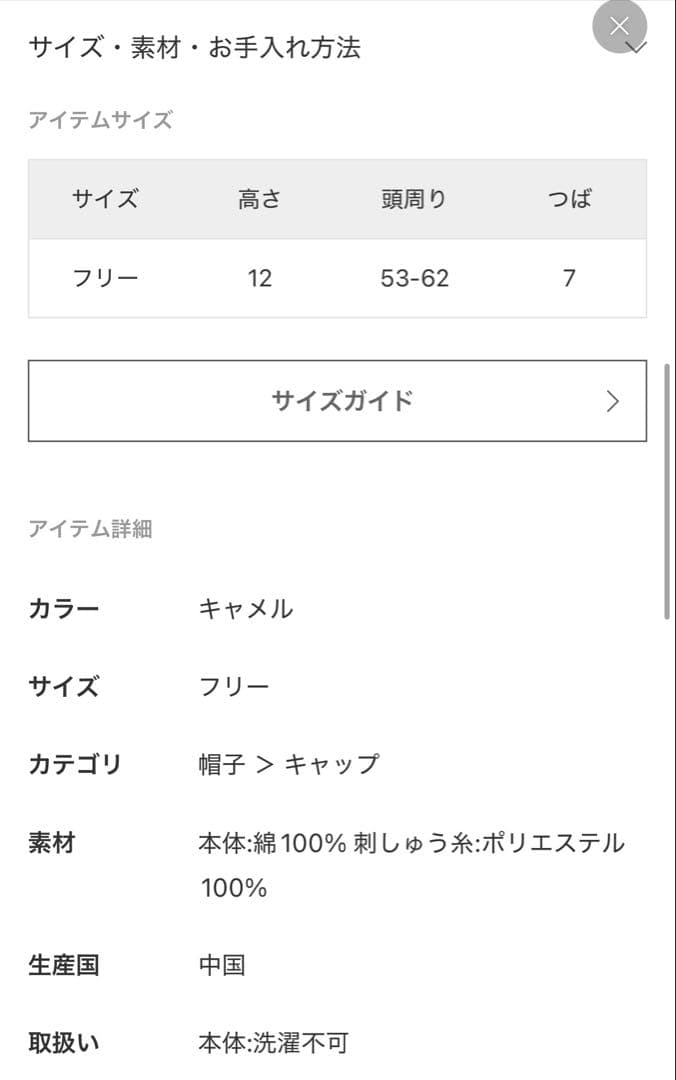Click the right arrow inside サイズガイド button
The width and height of the screenshot is (676, 1080).
614,401
